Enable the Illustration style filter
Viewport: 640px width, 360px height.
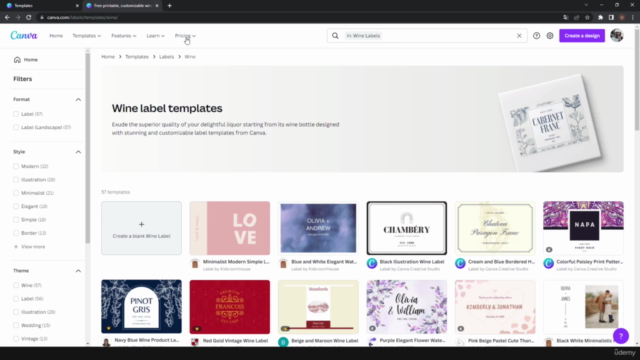16,180
